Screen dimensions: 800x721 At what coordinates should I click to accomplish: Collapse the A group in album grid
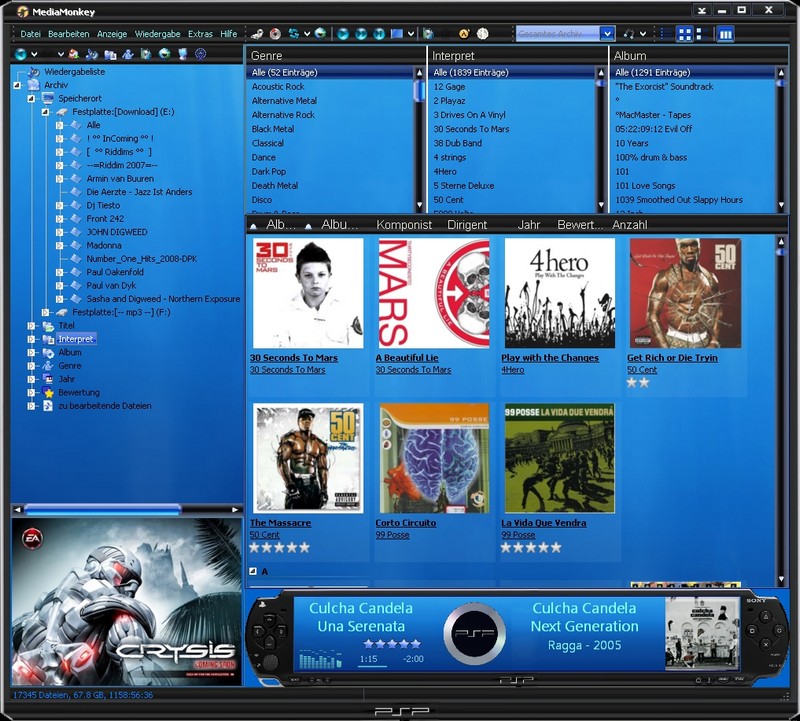pos(253,571)
